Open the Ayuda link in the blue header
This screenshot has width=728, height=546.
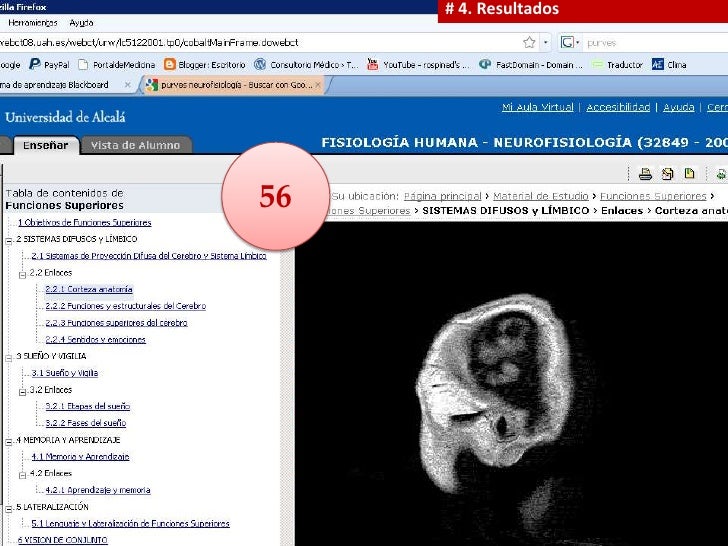tap(678, 107)
